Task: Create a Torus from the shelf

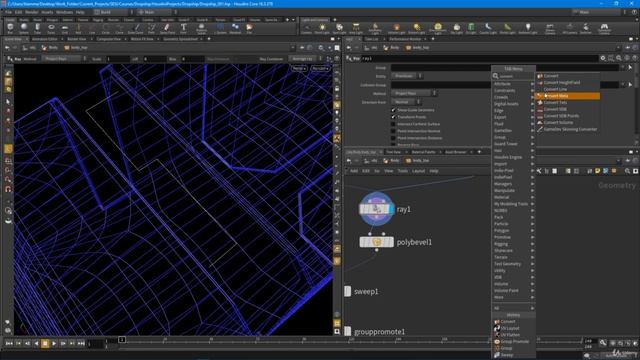Action: [x=51, y=29]
